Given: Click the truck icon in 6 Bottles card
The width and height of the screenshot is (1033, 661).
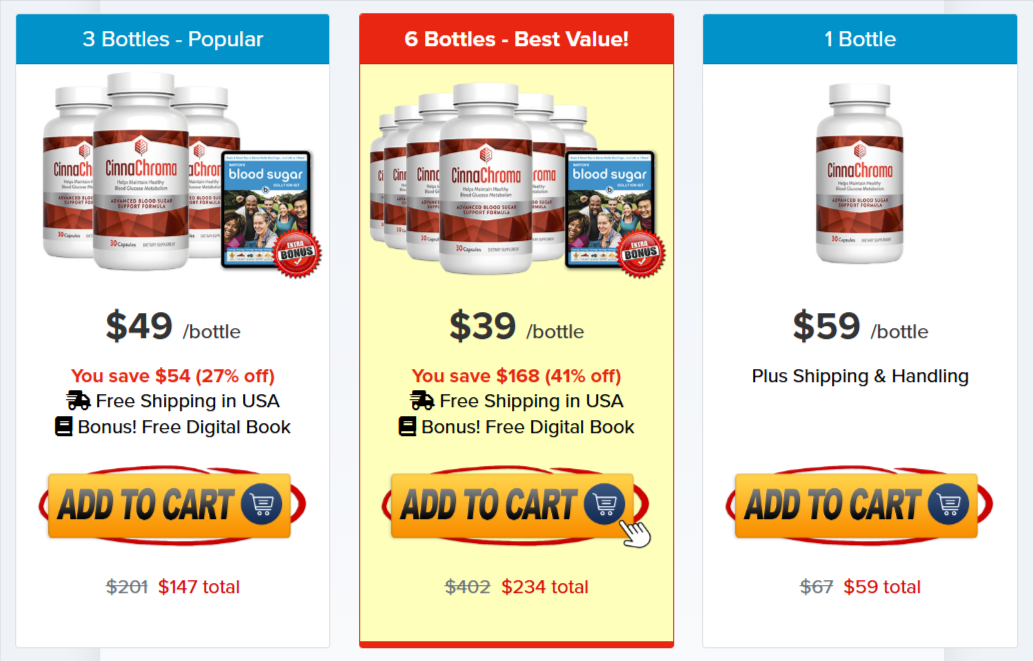Looking at the screenshot, I should coord(422,400).
